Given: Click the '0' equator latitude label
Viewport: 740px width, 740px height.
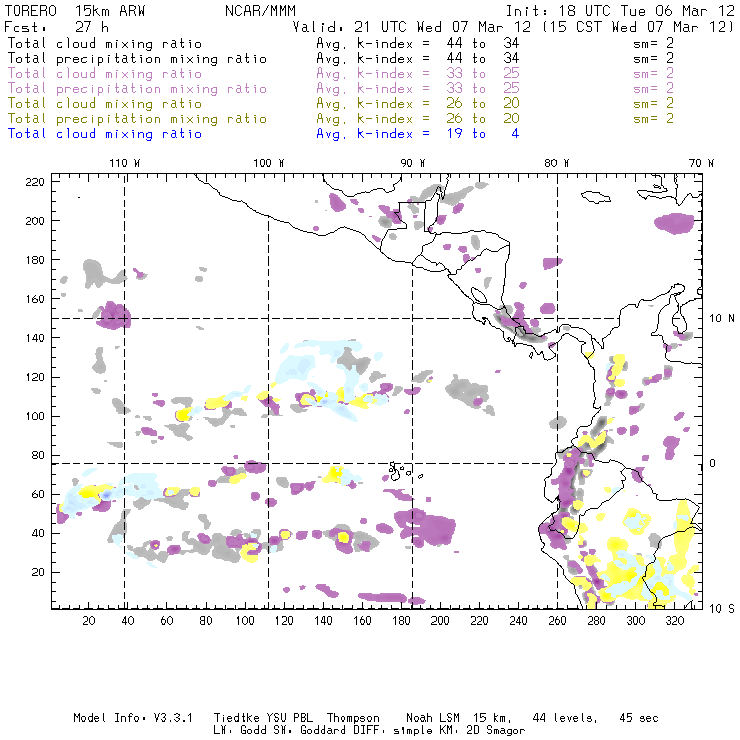Looking at the screenshot, I should tap(713, 463).
